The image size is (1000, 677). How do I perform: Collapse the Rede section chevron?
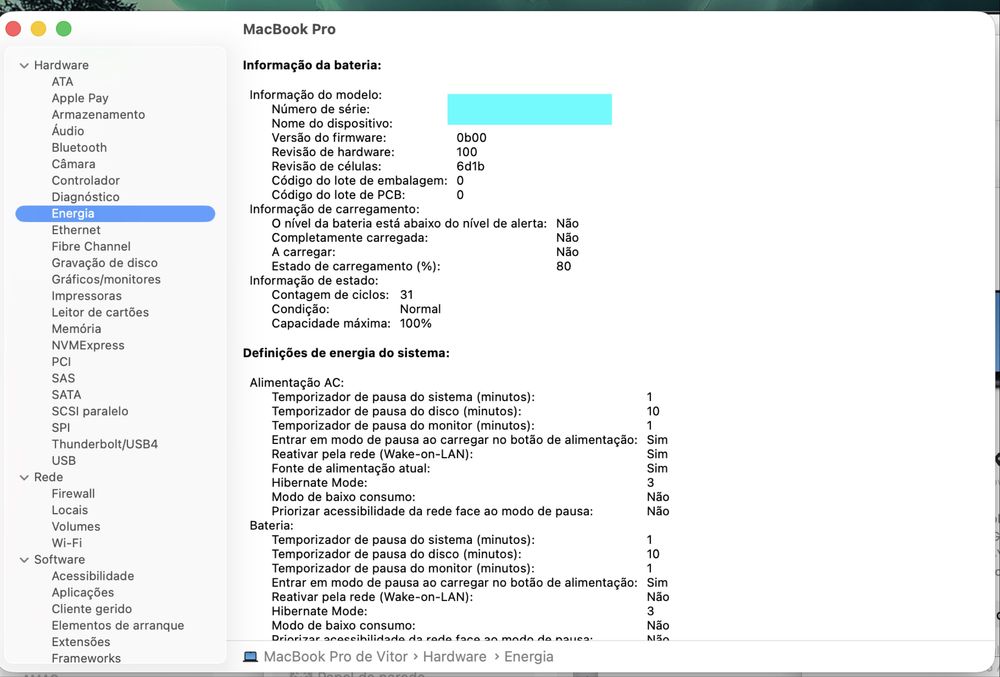tap(24, 477)
